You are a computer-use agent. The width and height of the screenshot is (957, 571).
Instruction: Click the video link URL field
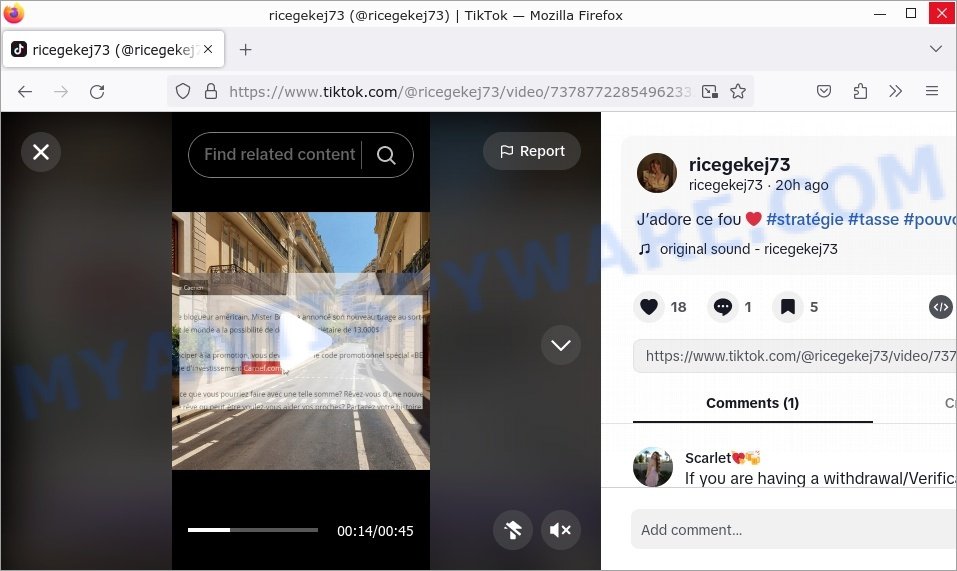click(x=795, y=356)
